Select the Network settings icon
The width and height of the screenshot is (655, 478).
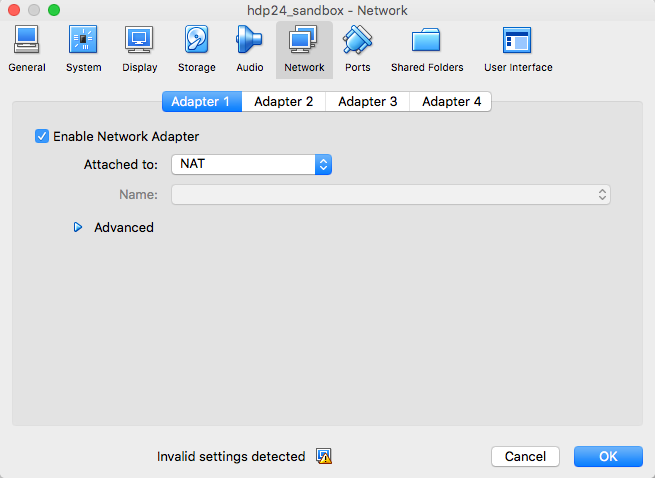pos(304,49)
